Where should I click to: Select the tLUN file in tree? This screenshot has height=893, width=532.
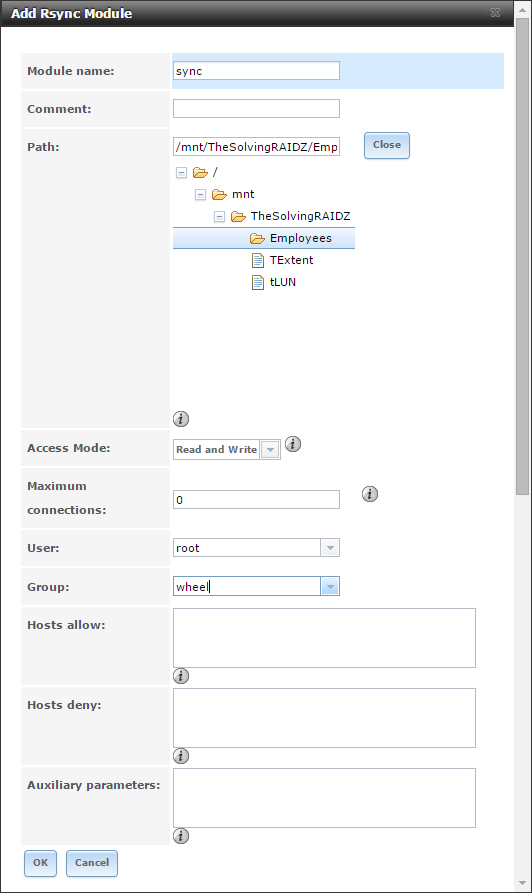[283, 282]
